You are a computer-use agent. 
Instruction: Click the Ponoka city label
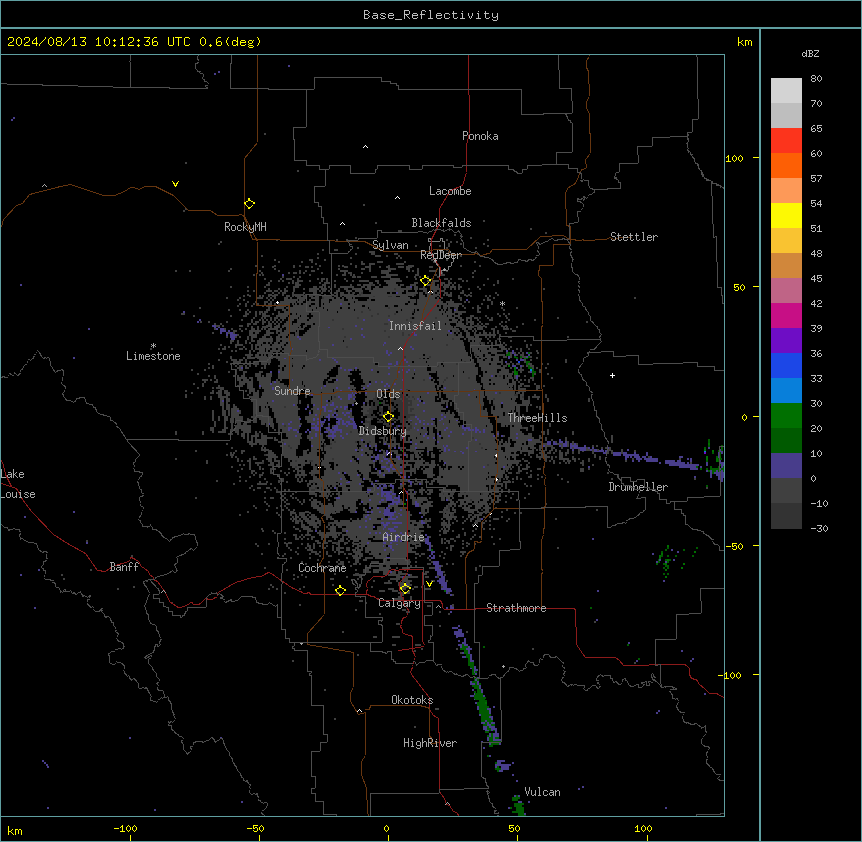pos(480,136)
